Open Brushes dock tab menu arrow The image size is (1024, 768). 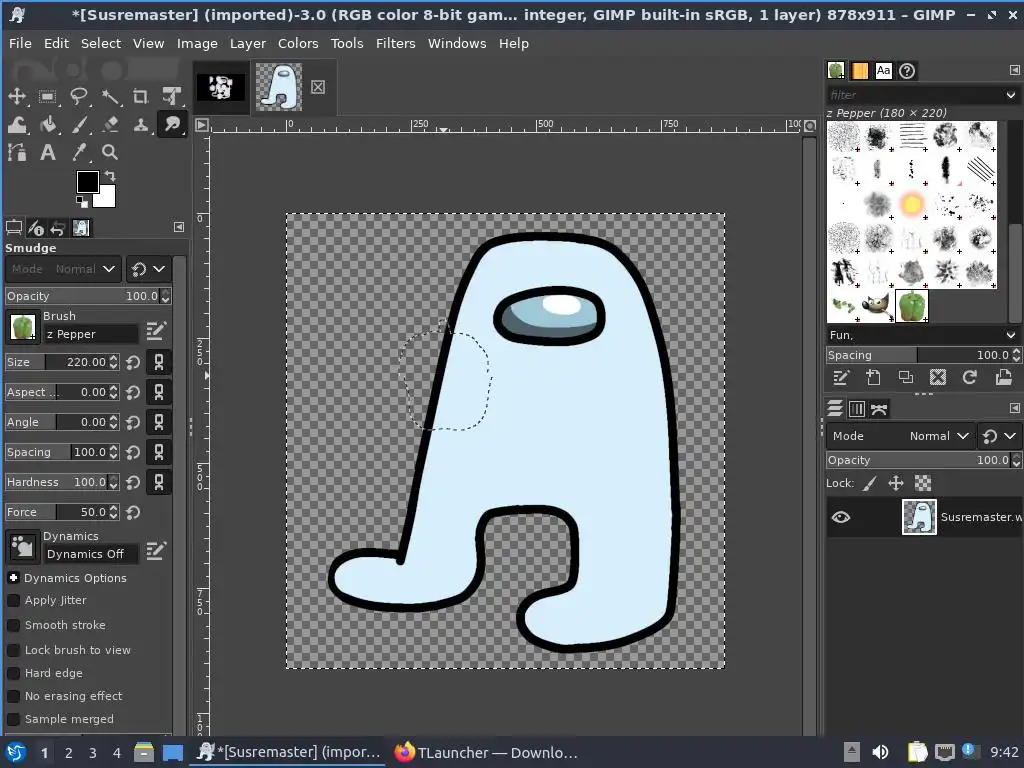1014,71
